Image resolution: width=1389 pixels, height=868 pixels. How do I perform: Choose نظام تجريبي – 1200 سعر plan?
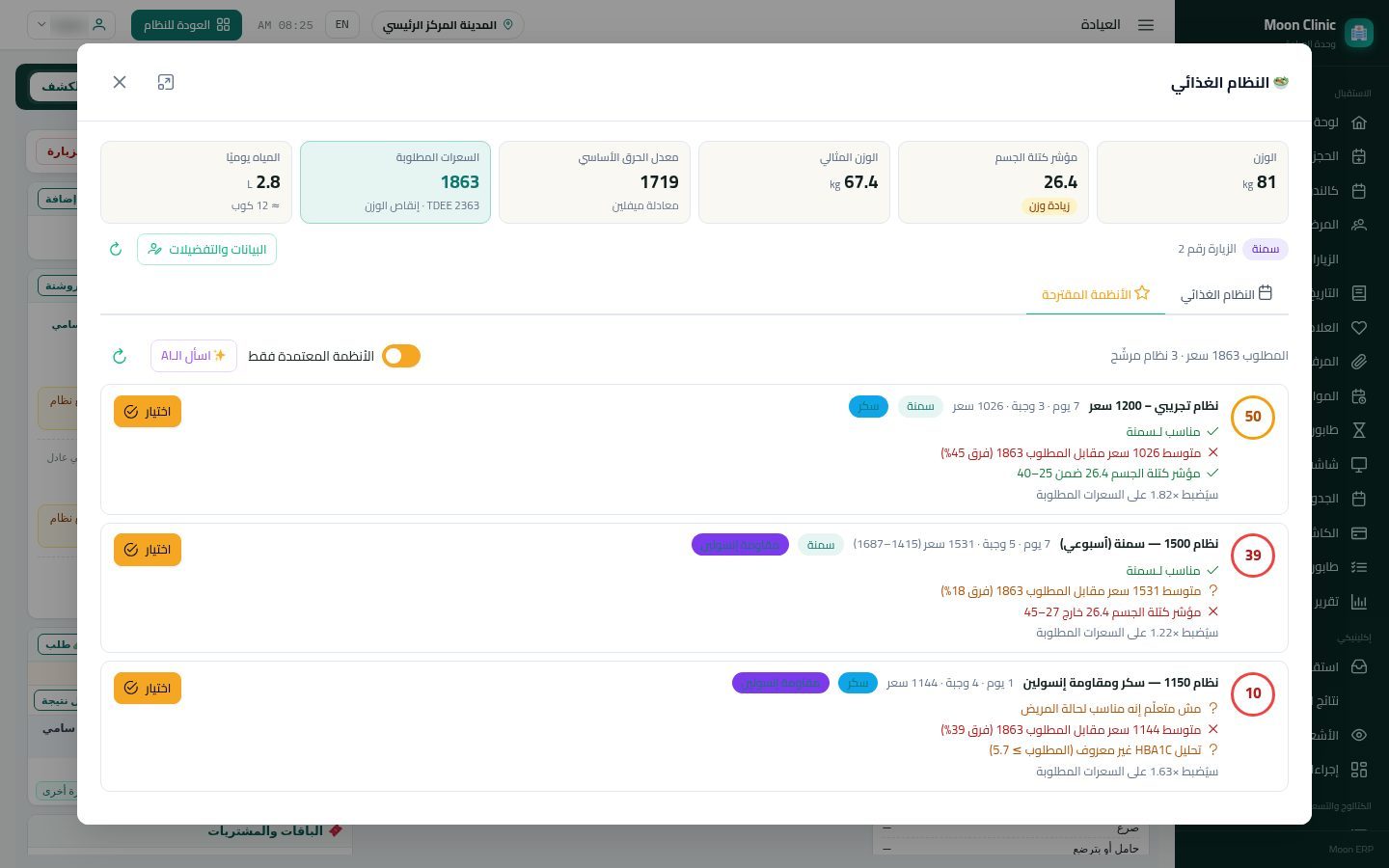[148, 411]
